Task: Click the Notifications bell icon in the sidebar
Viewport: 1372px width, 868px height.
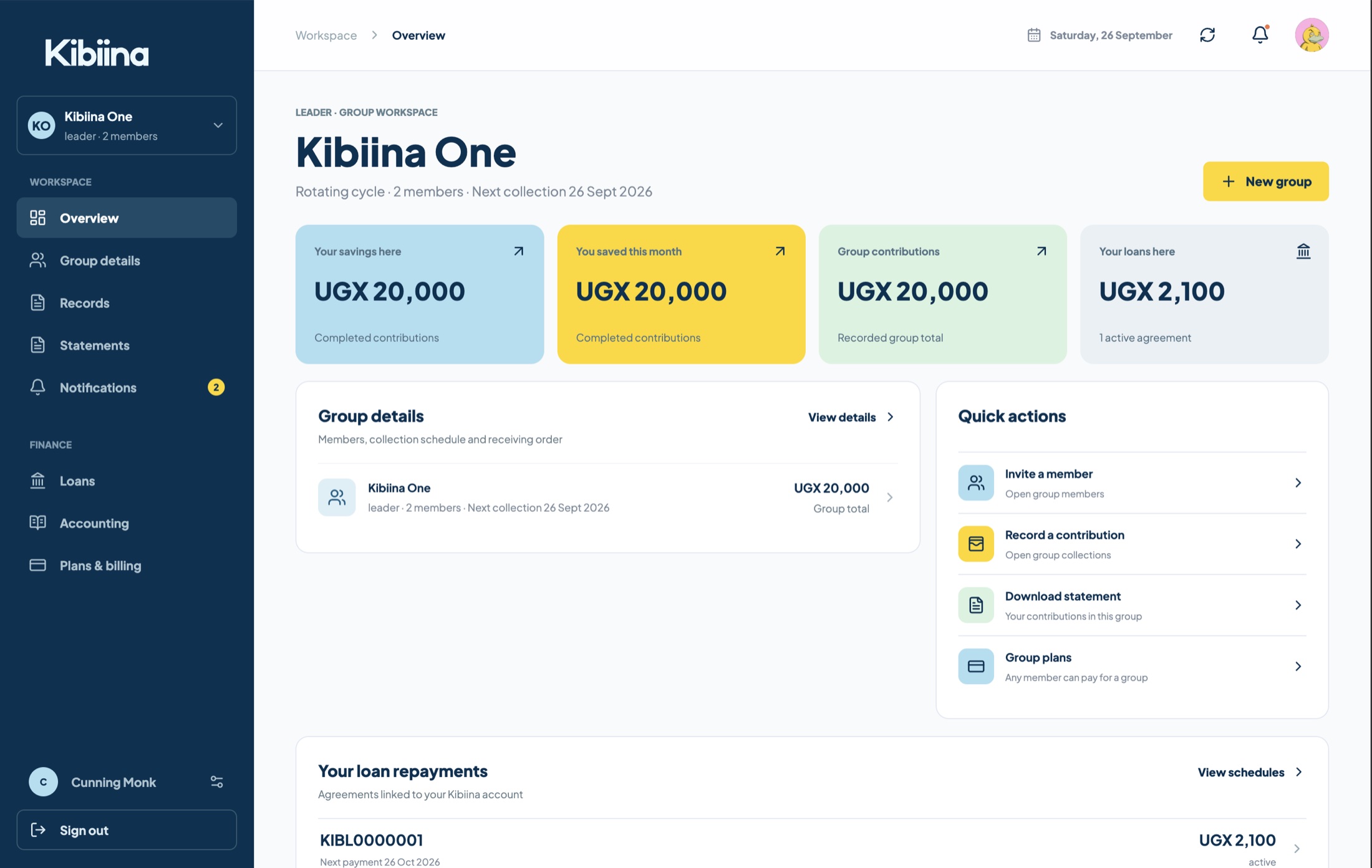Action: pos(37,387)
